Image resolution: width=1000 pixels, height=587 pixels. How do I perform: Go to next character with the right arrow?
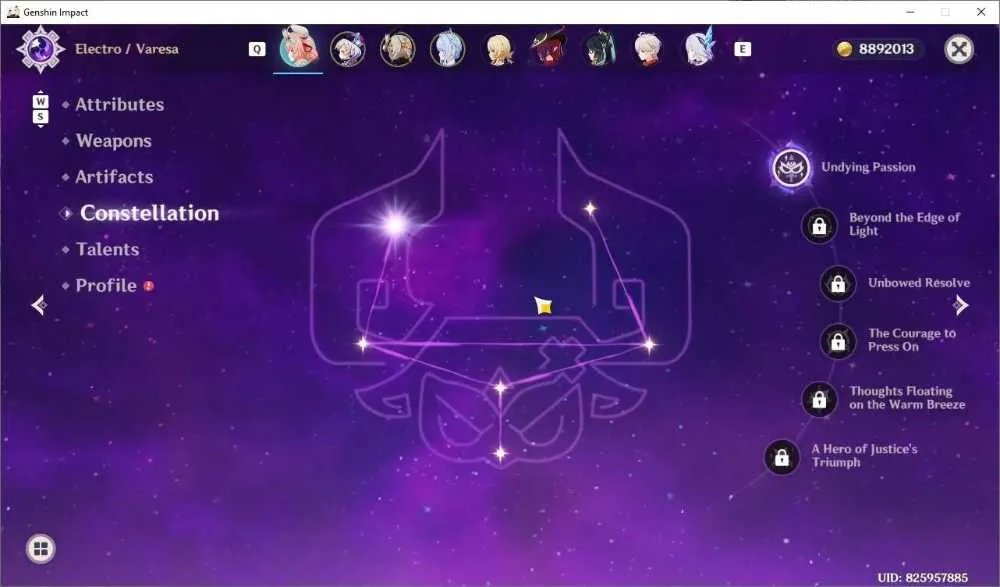(x=961, y=305)
